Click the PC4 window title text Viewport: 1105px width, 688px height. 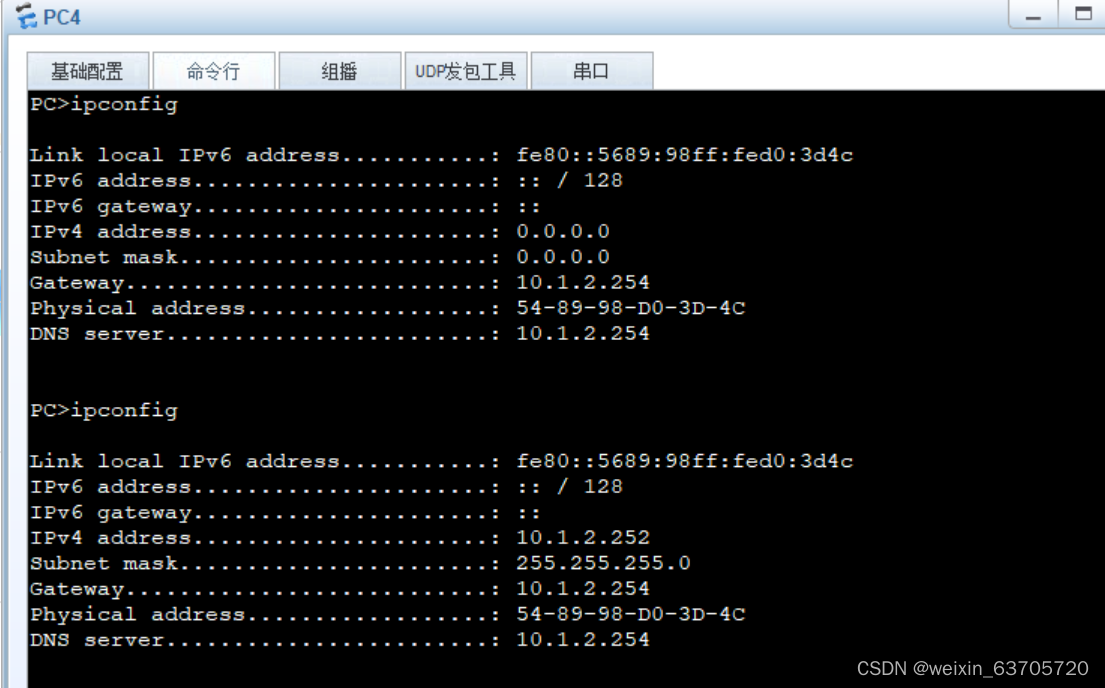tap(62, 16)
